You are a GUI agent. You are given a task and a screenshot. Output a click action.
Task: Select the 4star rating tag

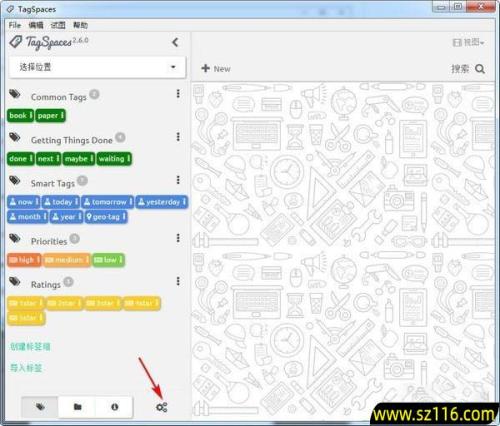(141, 303)
